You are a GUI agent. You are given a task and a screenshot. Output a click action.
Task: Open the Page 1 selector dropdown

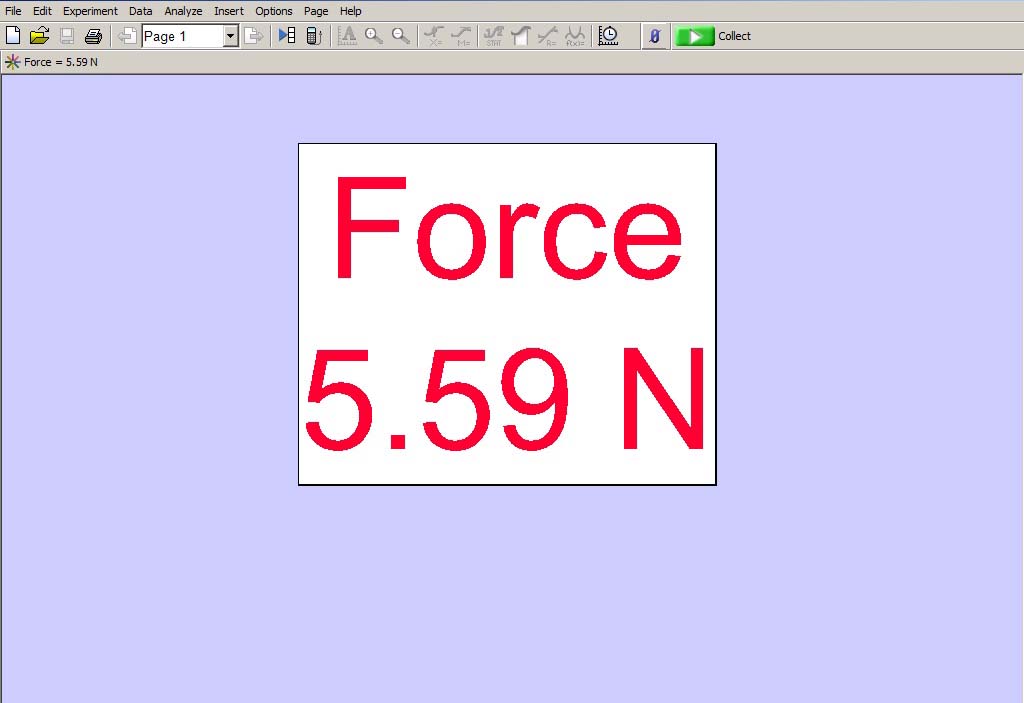point(229,35)
